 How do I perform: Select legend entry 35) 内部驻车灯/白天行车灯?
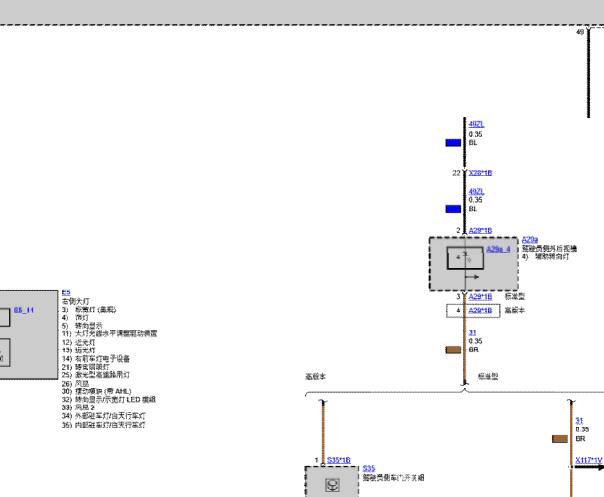[104, 425]
